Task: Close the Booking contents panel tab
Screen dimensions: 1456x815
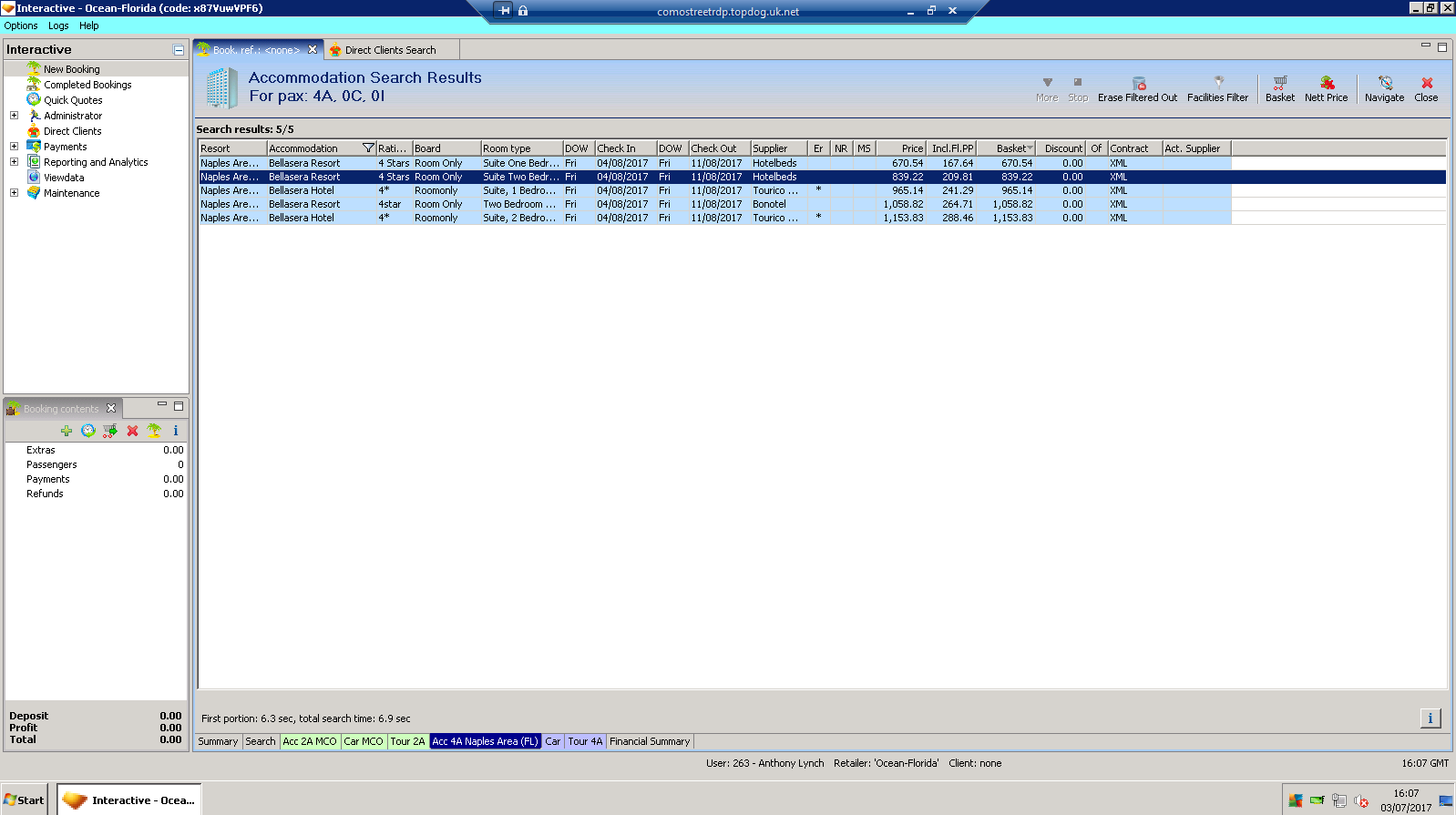Action: (x=111, y=408)
